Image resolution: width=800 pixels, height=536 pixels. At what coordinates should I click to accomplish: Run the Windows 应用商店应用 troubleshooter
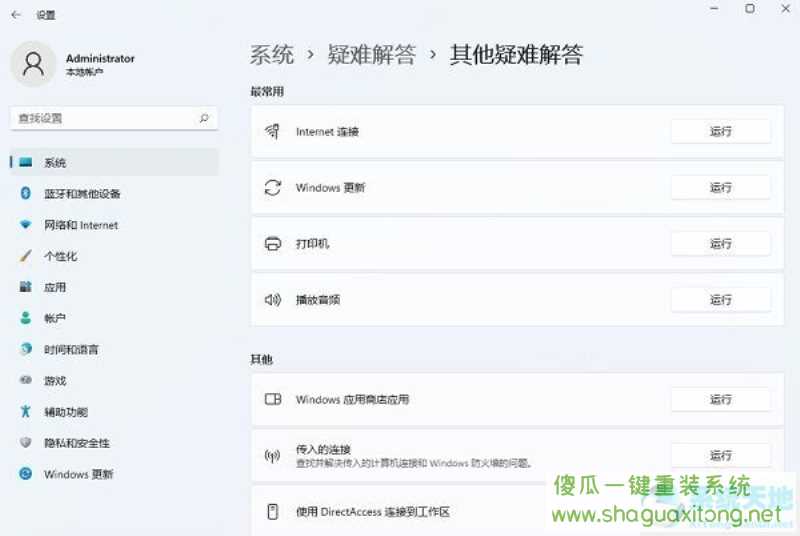click(x=720, y=399)
